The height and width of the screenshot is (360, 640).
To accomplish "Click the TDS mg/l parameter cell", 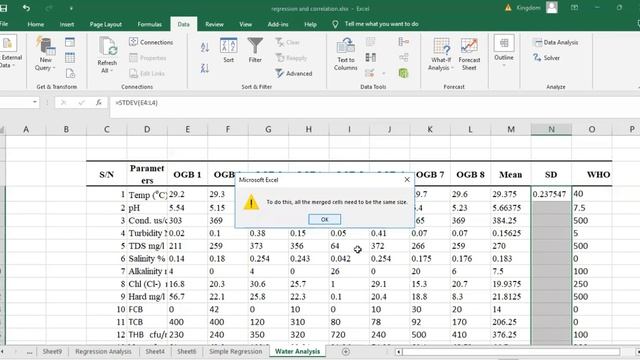I will 147,246.
